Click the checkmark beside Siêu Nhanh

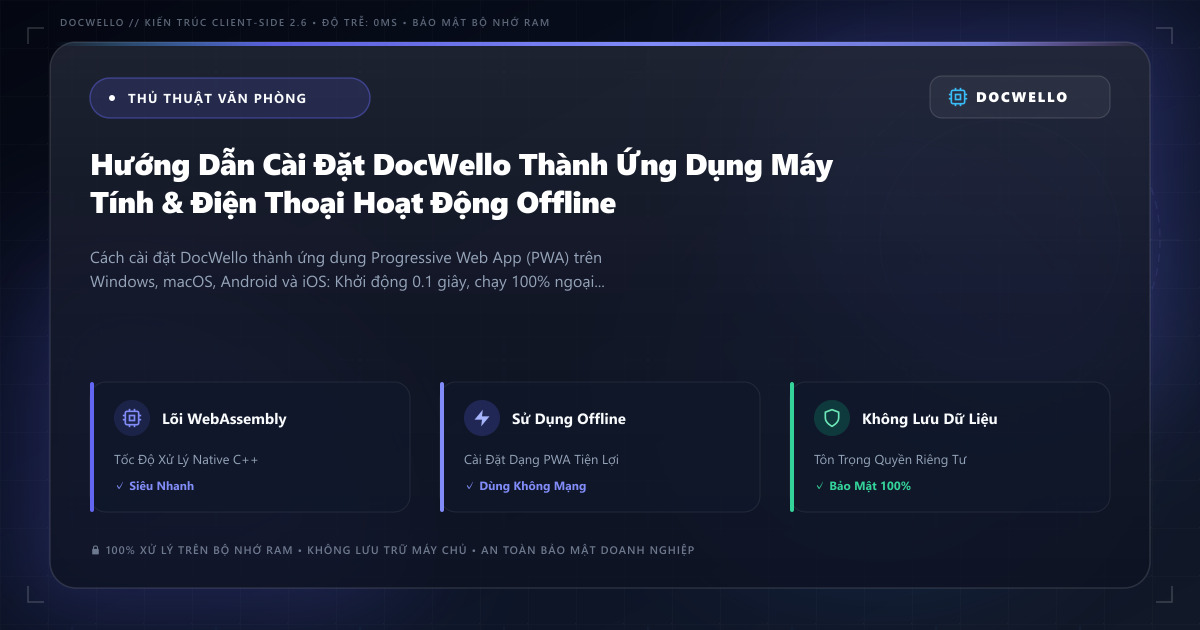pos(120,486)
